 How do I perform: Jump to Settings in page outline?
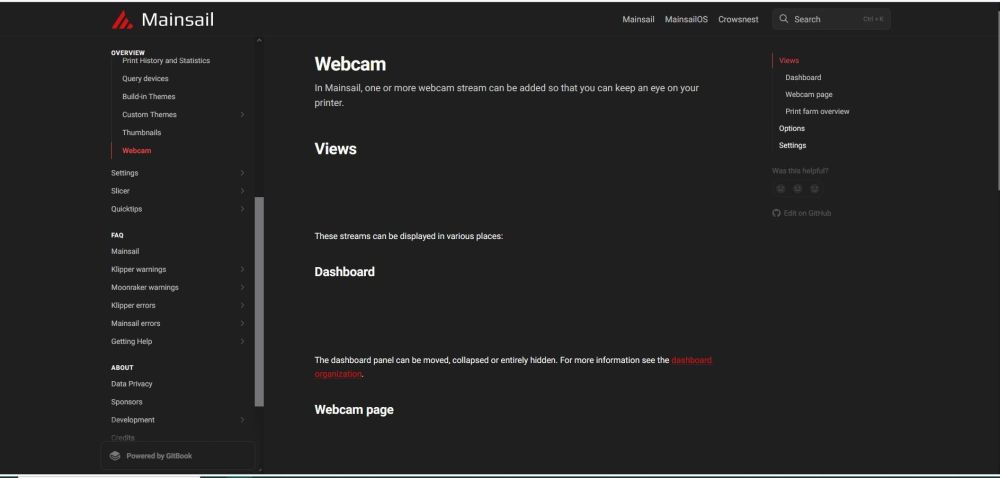tap(792, 145)
